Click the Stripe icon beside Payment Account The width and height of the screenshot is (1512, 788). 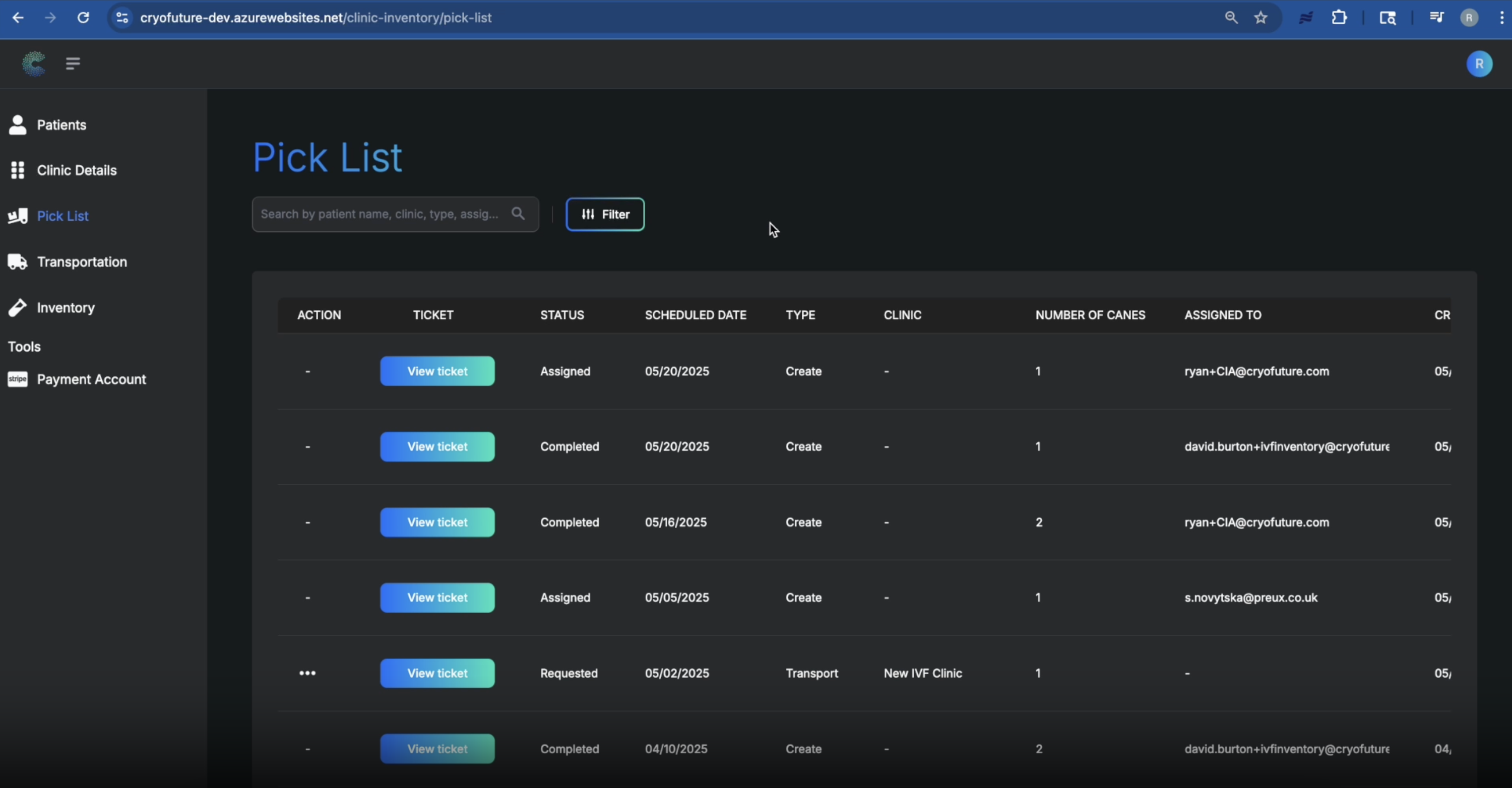point(17,379)
